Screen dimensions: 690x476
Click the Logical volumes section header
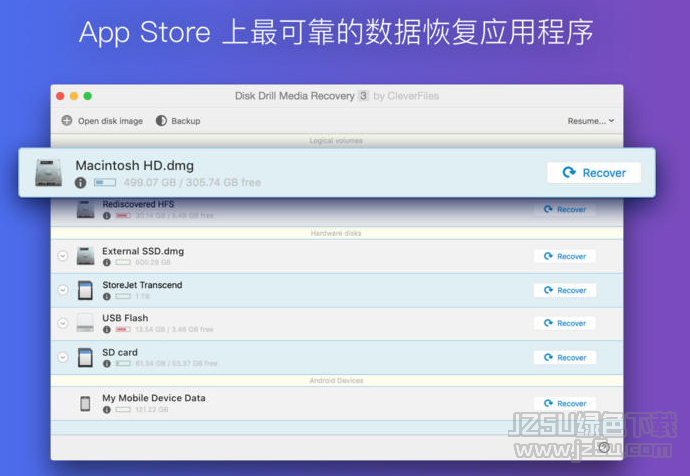tap(336, 141)
